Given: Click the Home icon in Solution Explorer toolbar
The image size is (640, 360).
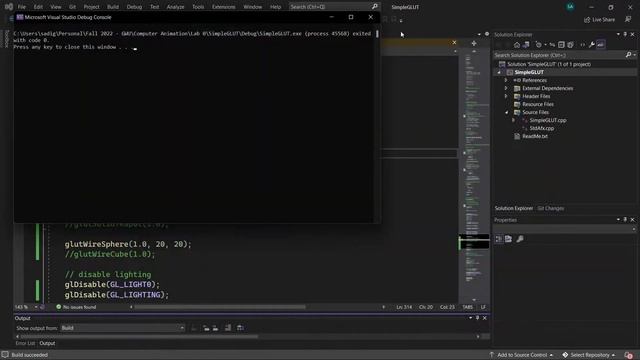Looking at the screenshot, I should point(517,45).
